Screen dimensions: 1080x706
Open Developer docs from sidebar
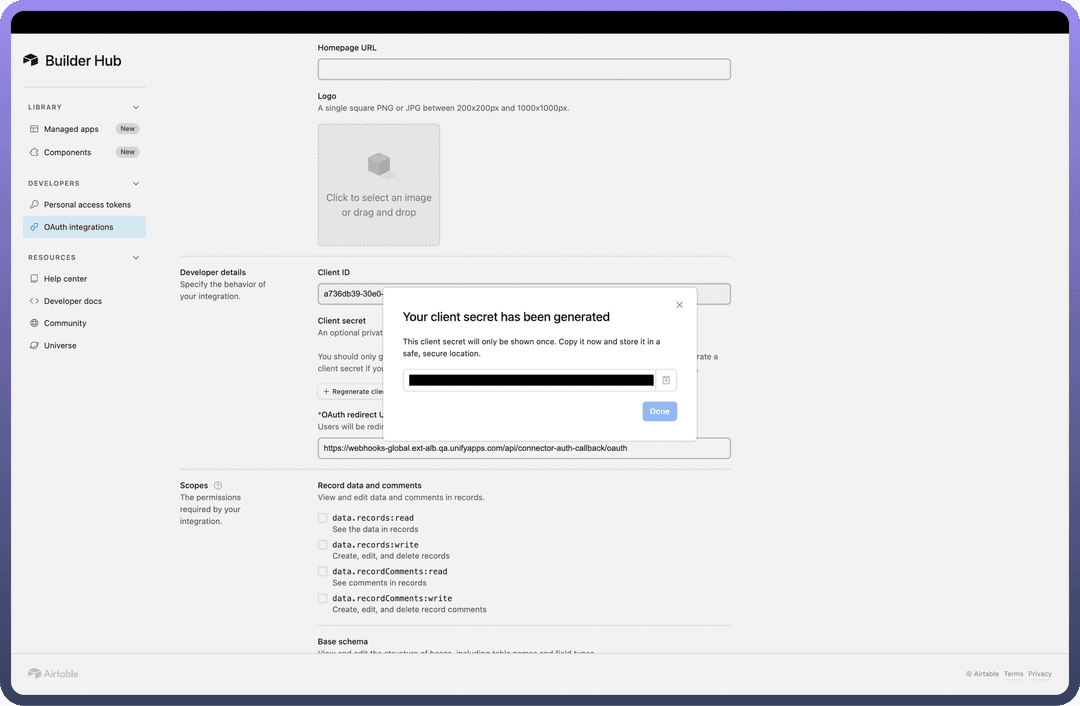click(x=73, y=301)
